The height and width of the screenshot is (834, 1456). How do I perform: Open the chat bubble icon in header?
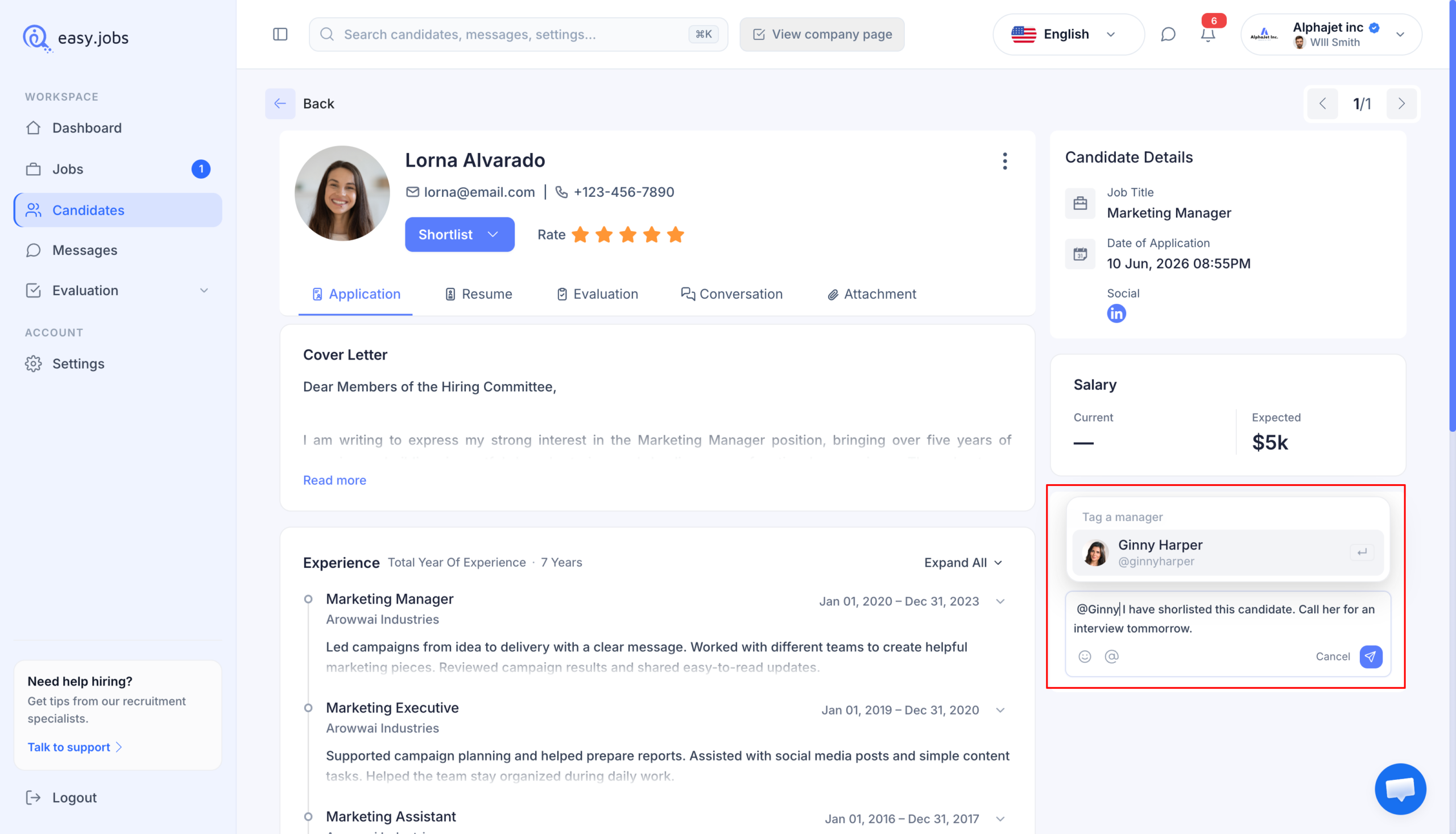coord(1168,35)
